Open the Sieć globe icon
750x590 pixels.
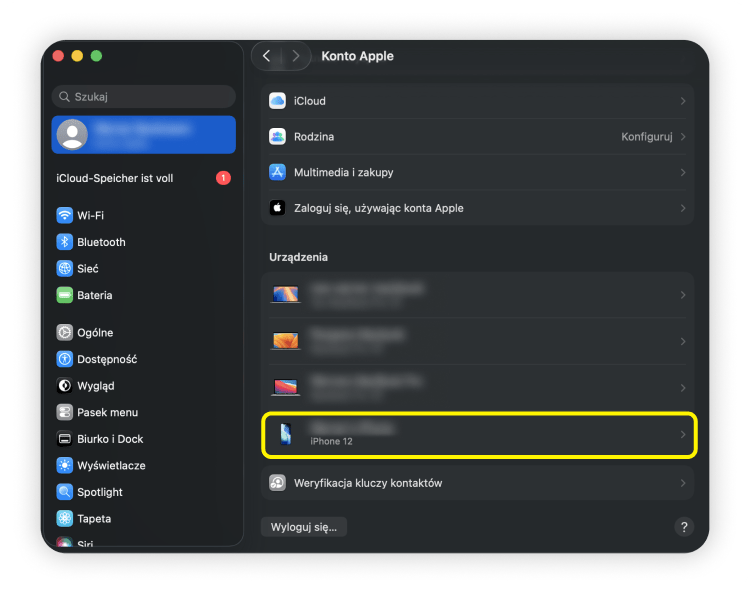click(65, 268)
